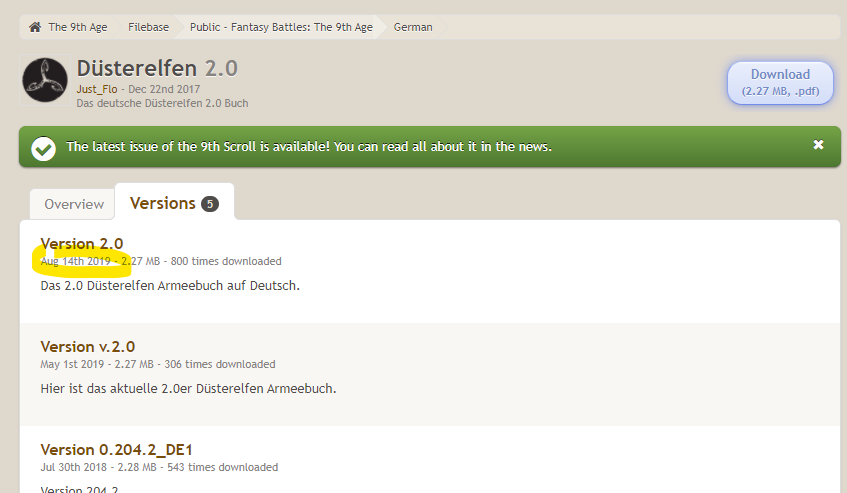Click the Aug 14th 2019 date
This screenshot has width=847, height=493.
(x=76, y=262)
